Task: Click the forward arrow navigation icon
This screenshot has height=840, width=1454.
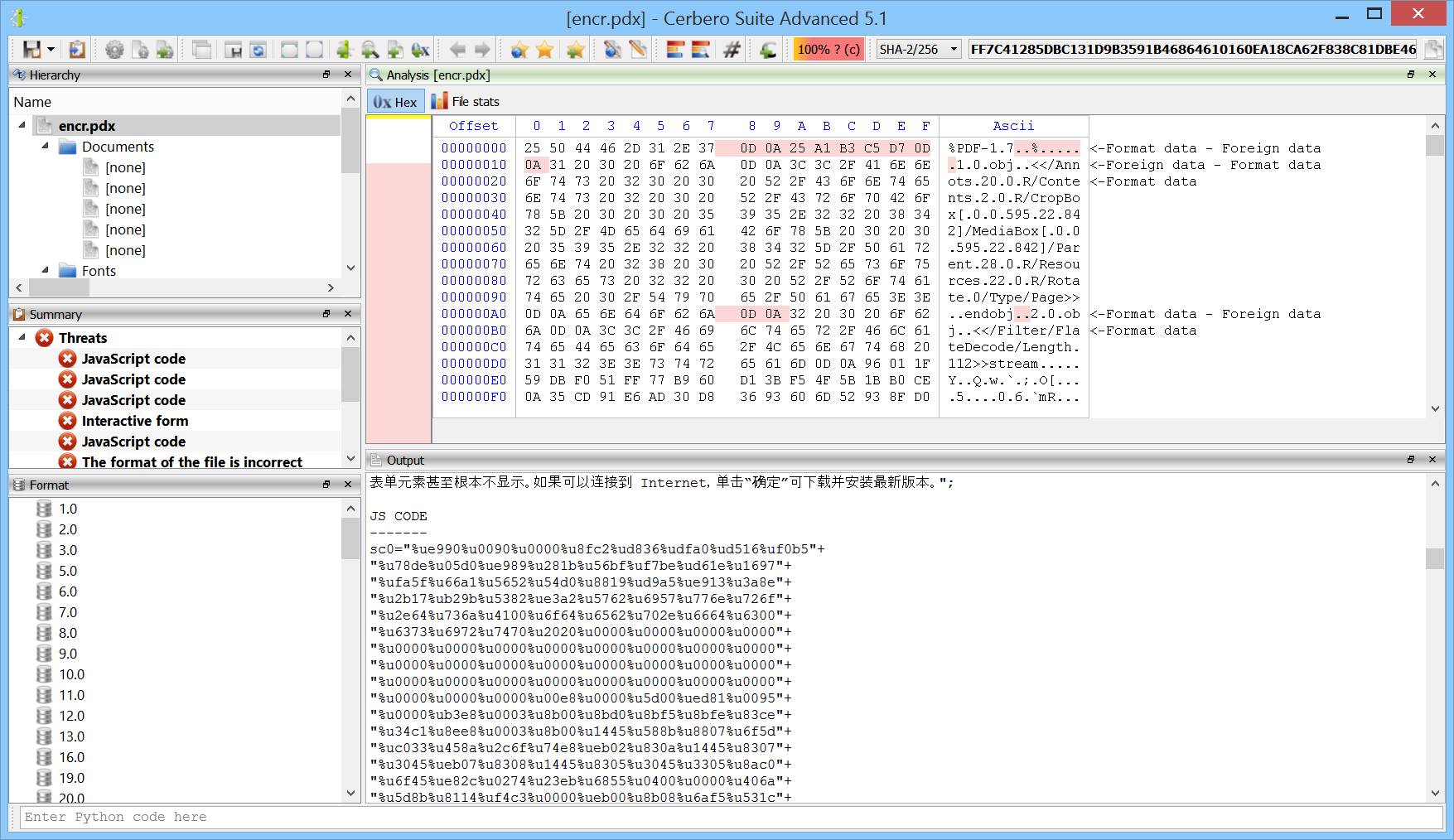Action: [482, 50]
